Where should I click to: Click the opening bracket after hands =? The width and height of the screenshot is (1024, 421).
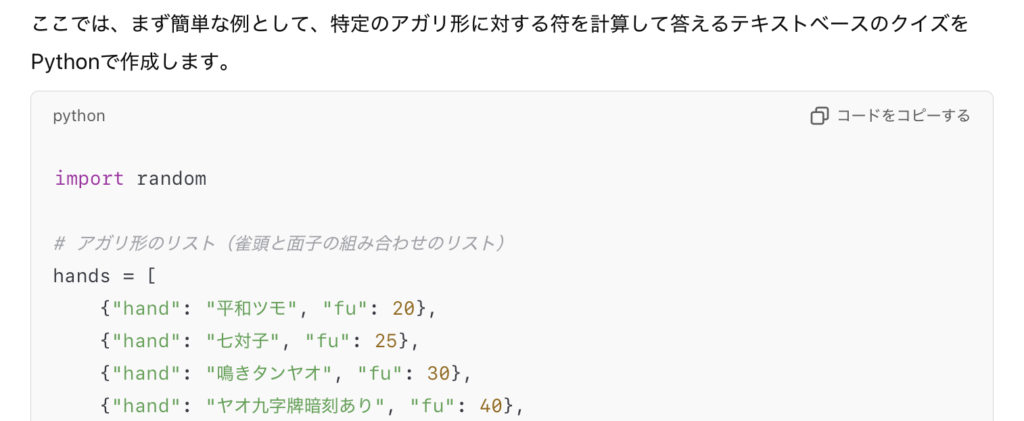149,275
